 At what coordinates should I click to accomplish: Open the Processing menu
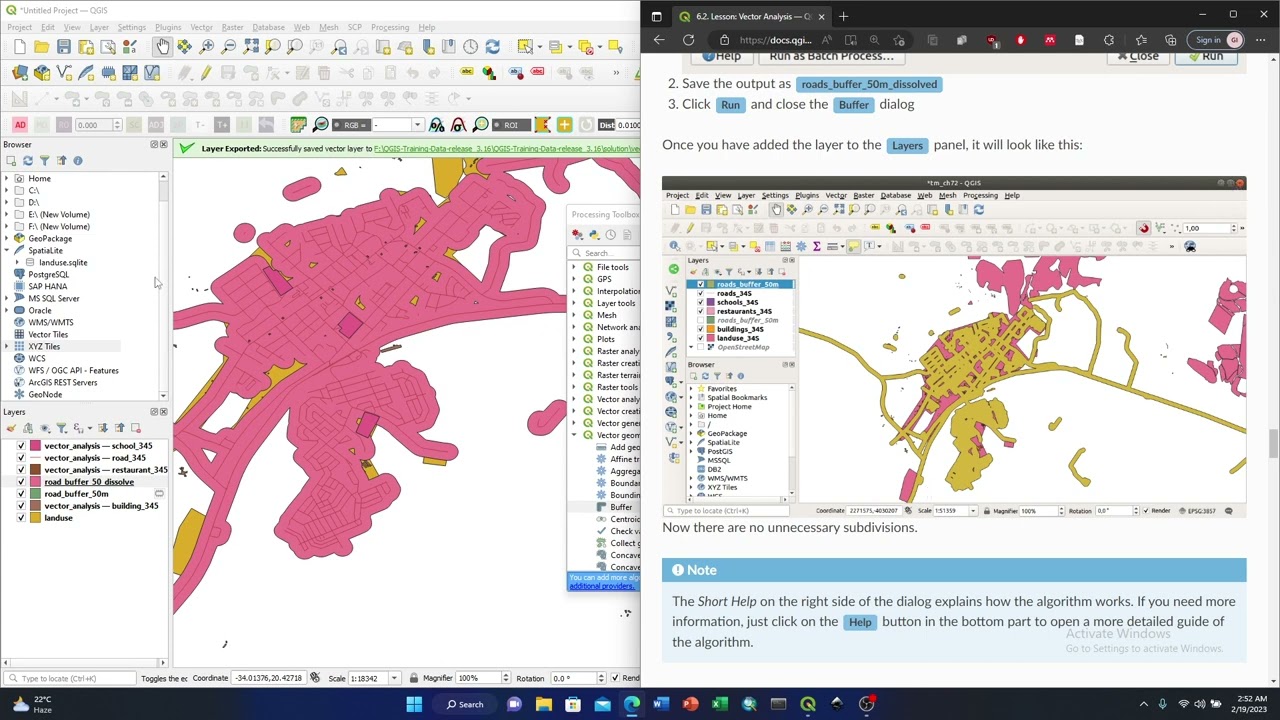(389, 27)
